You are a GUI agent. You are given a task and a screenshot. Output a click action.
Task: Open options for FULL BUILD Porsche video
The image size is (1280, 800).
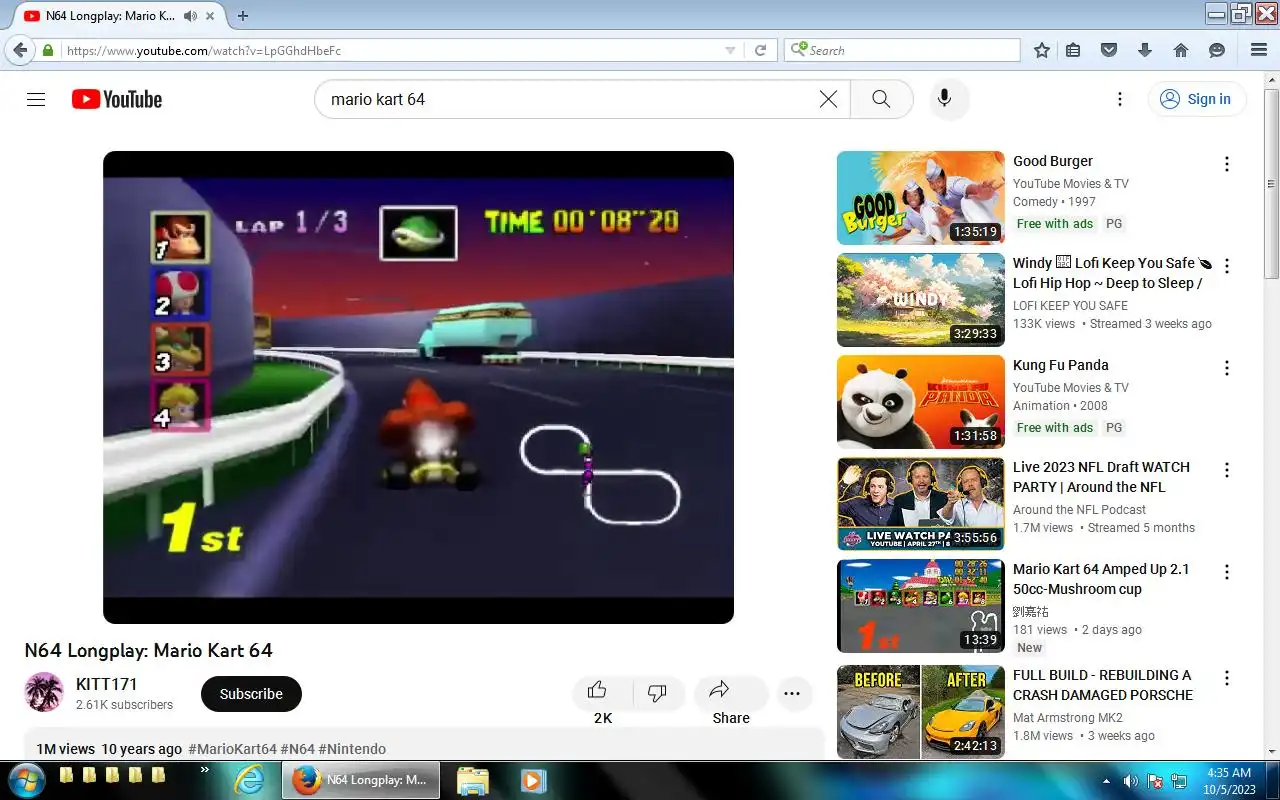pos(1227,678)
